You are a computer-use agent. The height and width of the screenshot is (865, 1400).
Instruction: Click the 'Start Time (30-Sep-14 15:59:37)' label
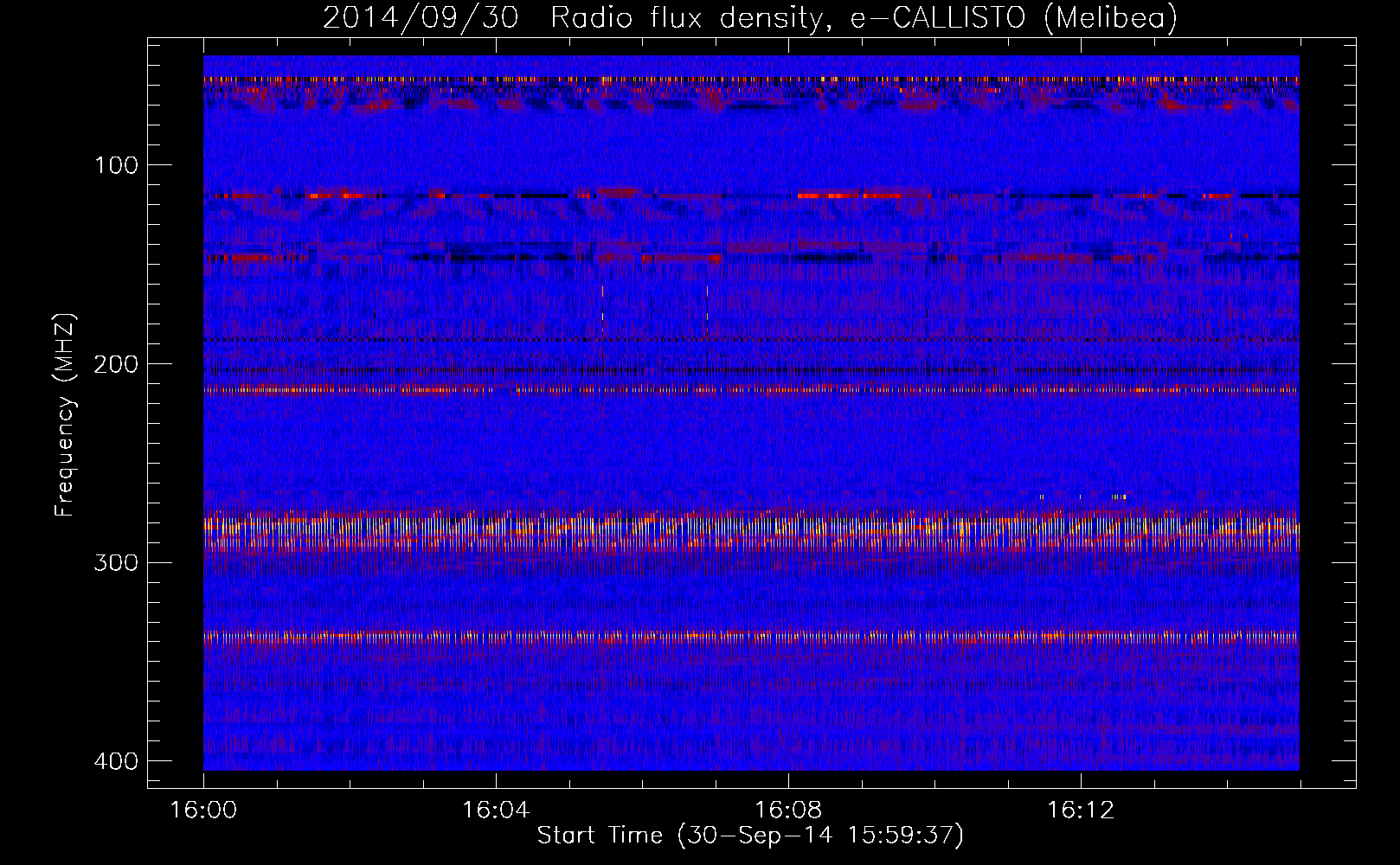(x=750, y=836)
